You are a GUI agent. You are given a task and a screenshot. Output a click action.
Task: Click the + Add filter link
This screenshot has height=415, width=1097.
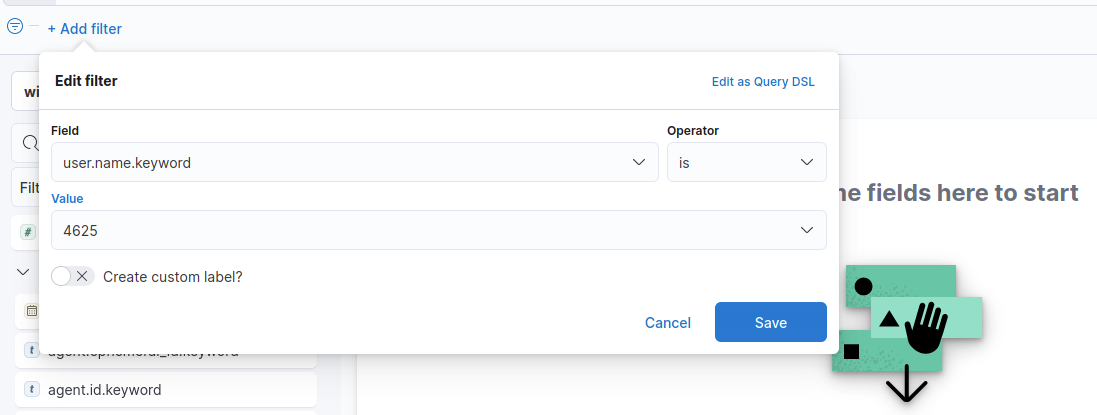click(85, 29)
